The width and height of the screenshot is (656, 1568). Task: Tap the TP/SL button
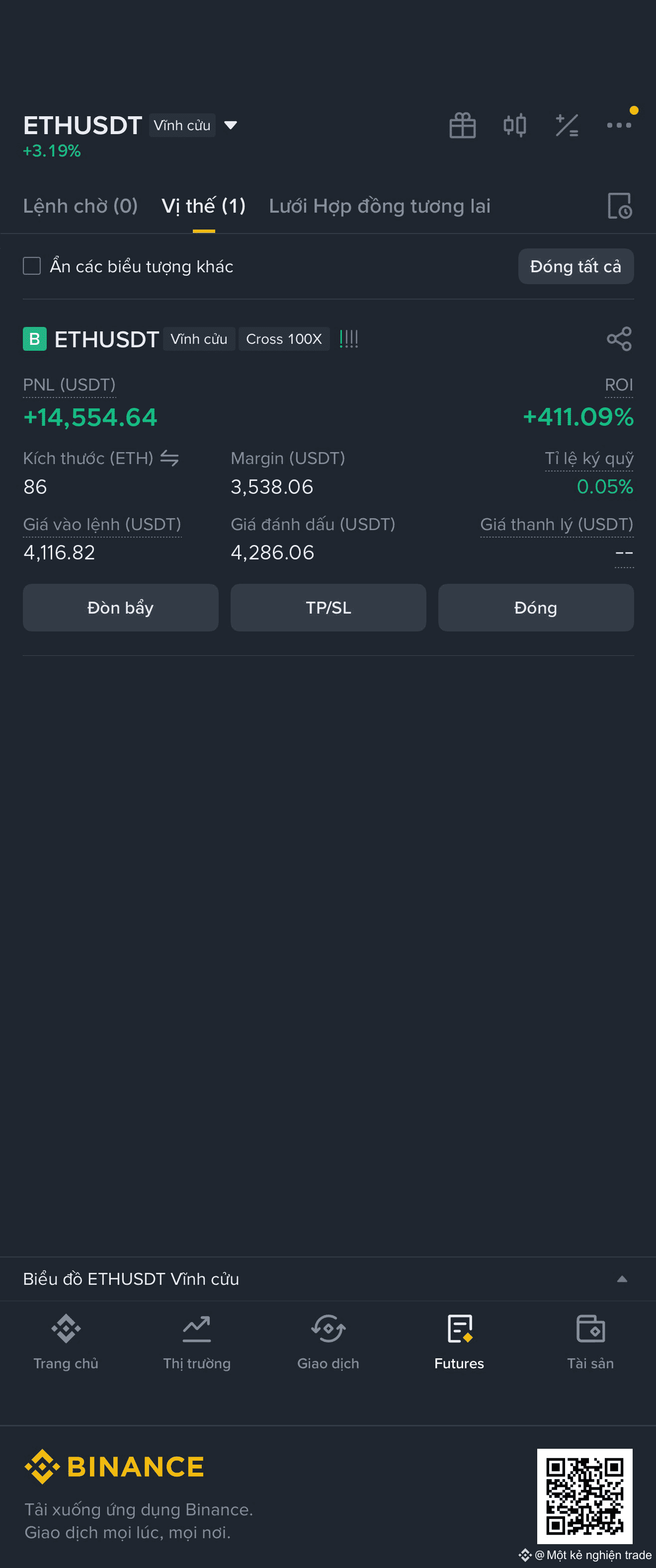pyautogui.click(x=328, y=608)
